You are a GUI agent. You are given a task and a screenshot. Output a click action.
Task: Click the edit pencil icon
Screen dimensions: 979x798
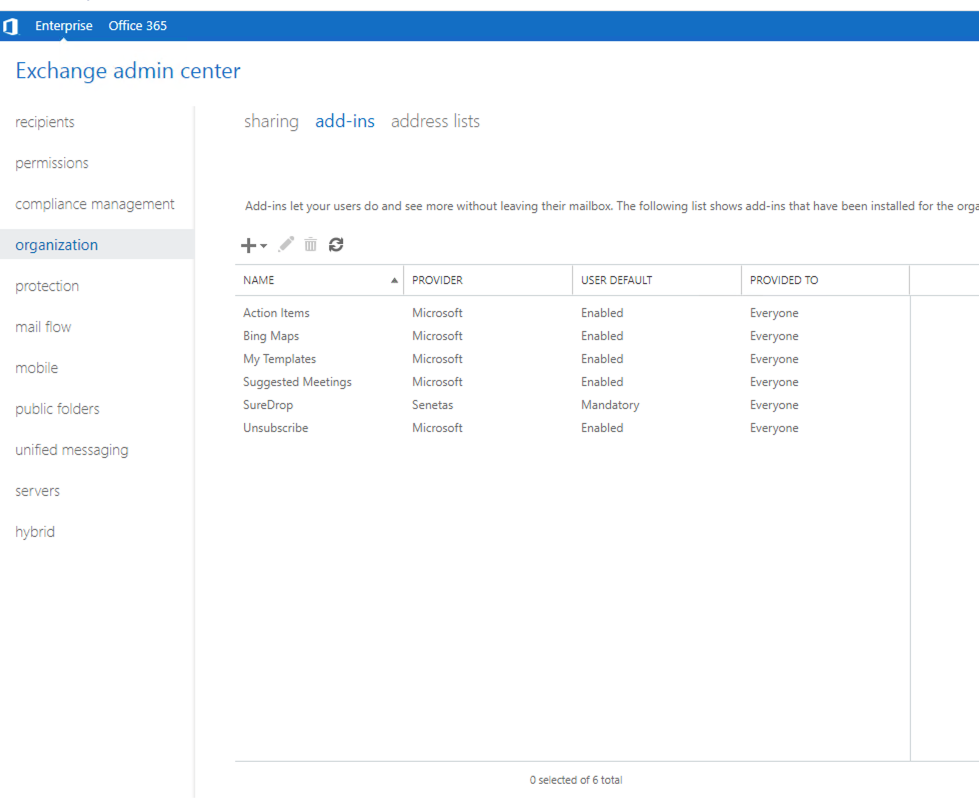[286, 244]
